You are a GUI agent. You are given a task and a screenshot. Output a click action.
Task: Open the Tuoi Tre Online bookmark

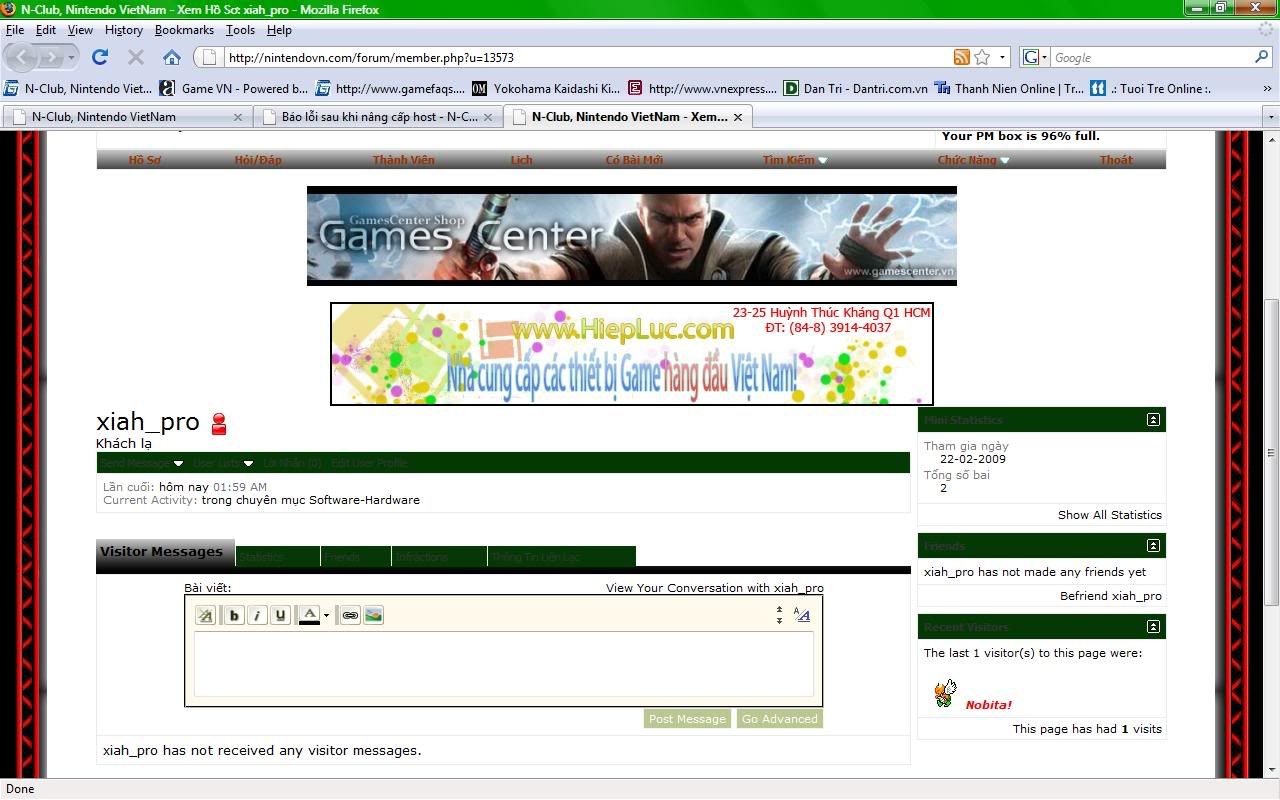pos(1151,88)
